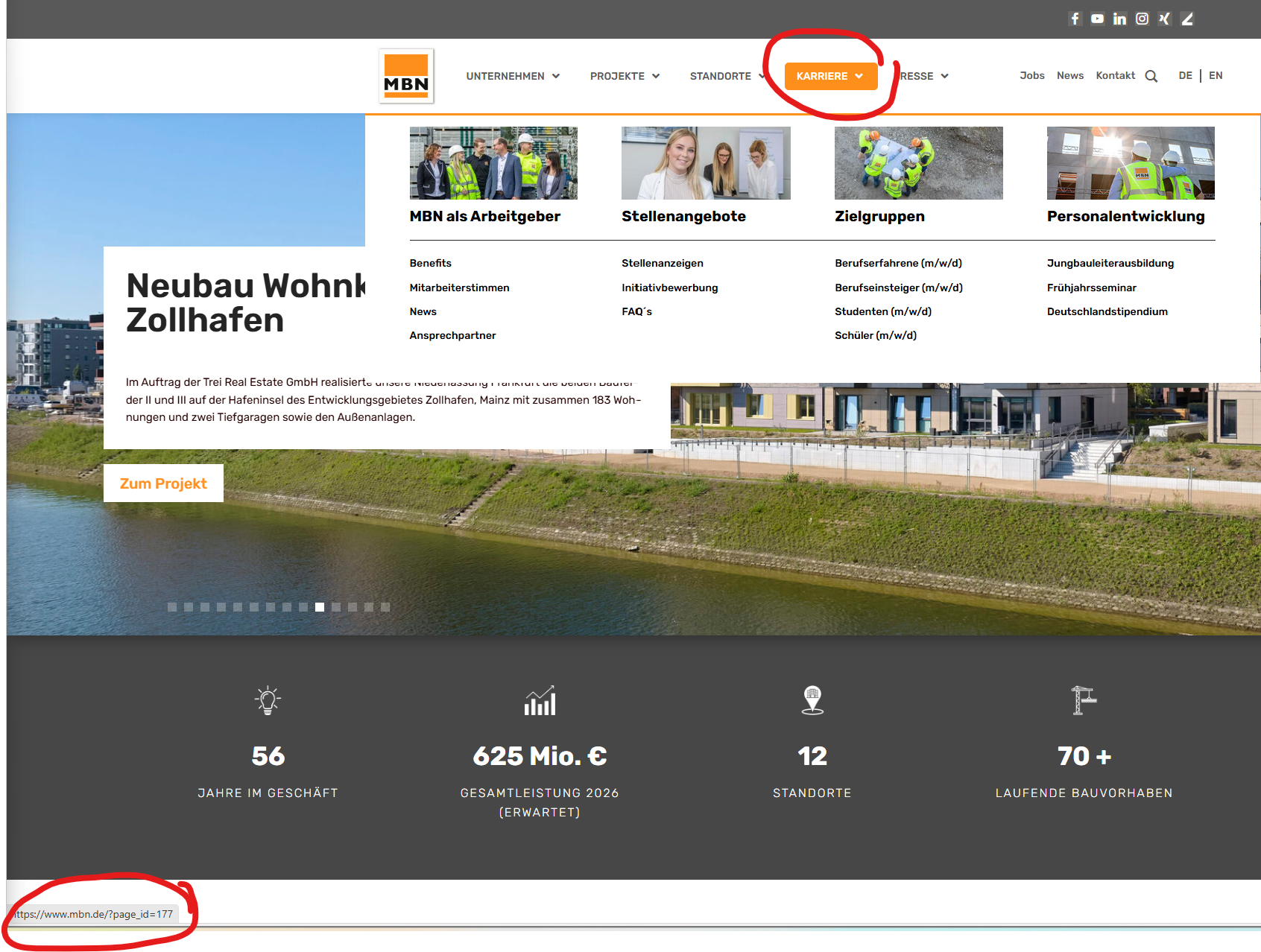Open the Kontakt link in header

coord(1115,75)
